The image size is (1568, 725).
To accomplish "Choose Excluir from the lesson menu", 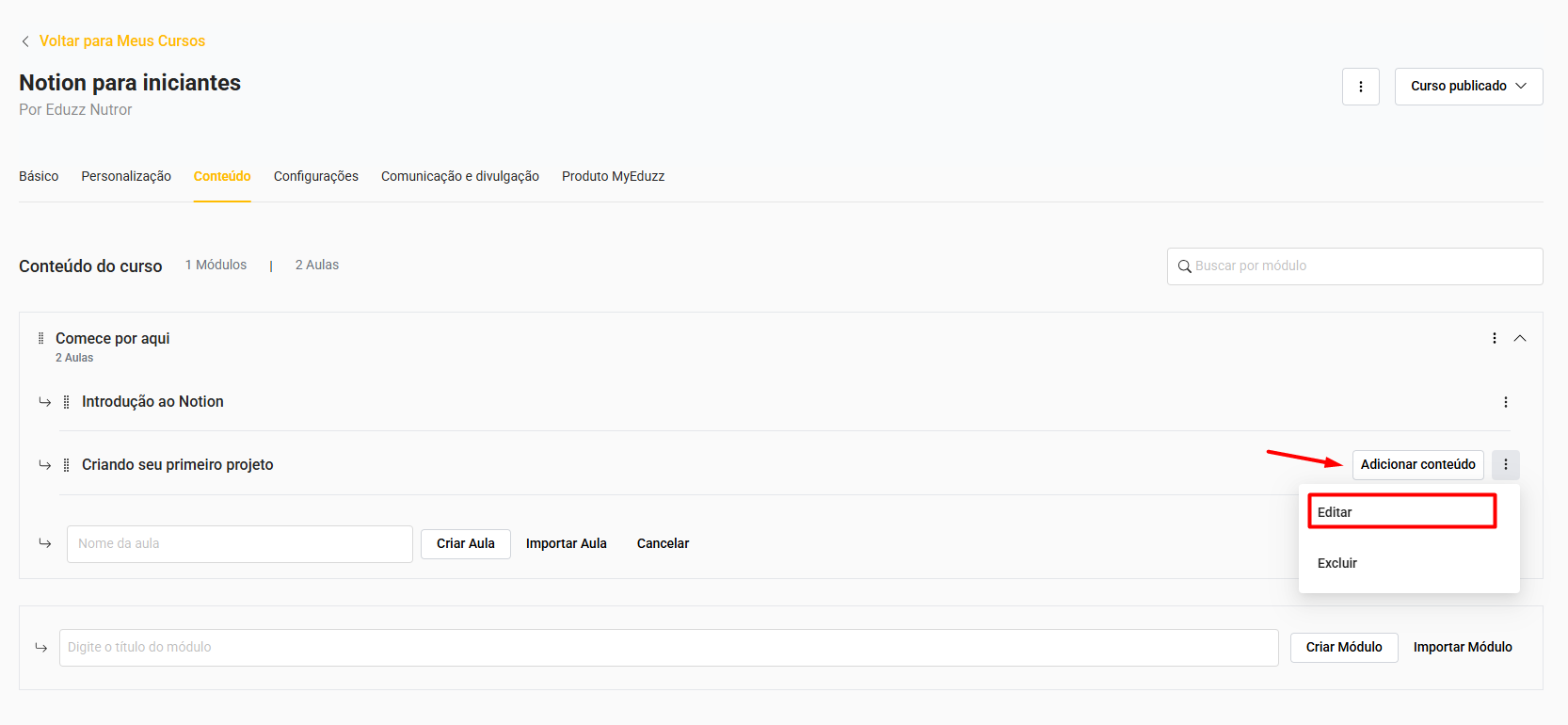I will click(x=1337, y=563).
